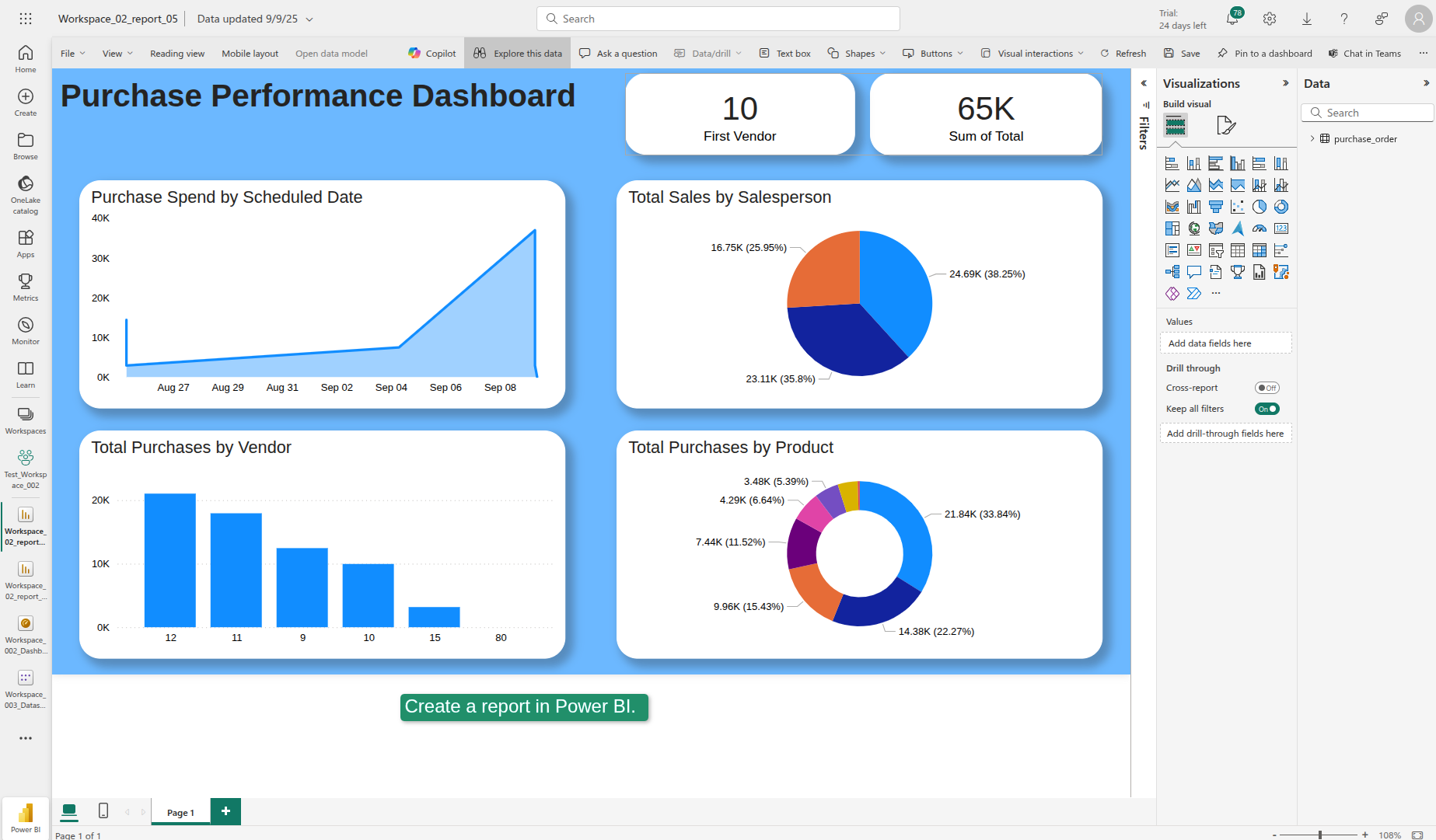Enable Cross-report drill through

1268,387
